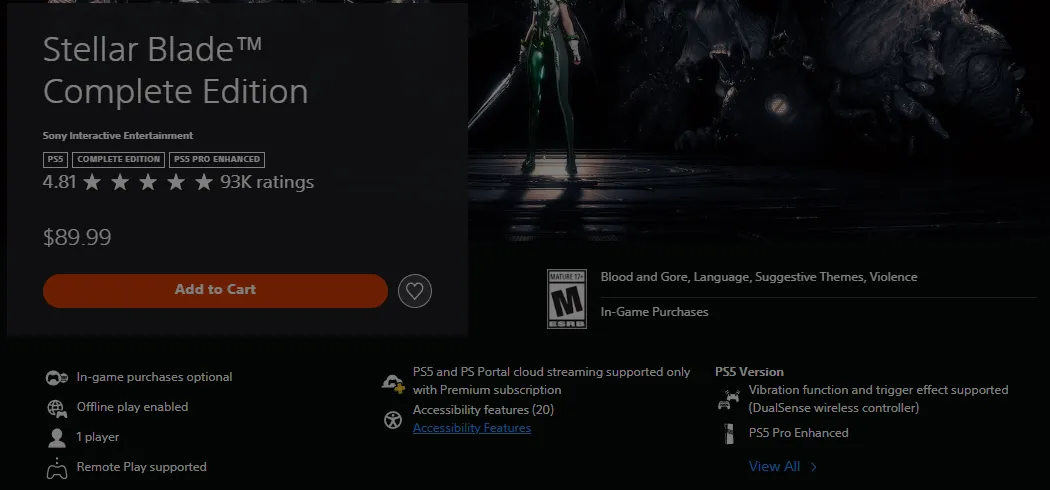
Task: Click the DualSense vibration controller icon
Action: pos(729,400)
